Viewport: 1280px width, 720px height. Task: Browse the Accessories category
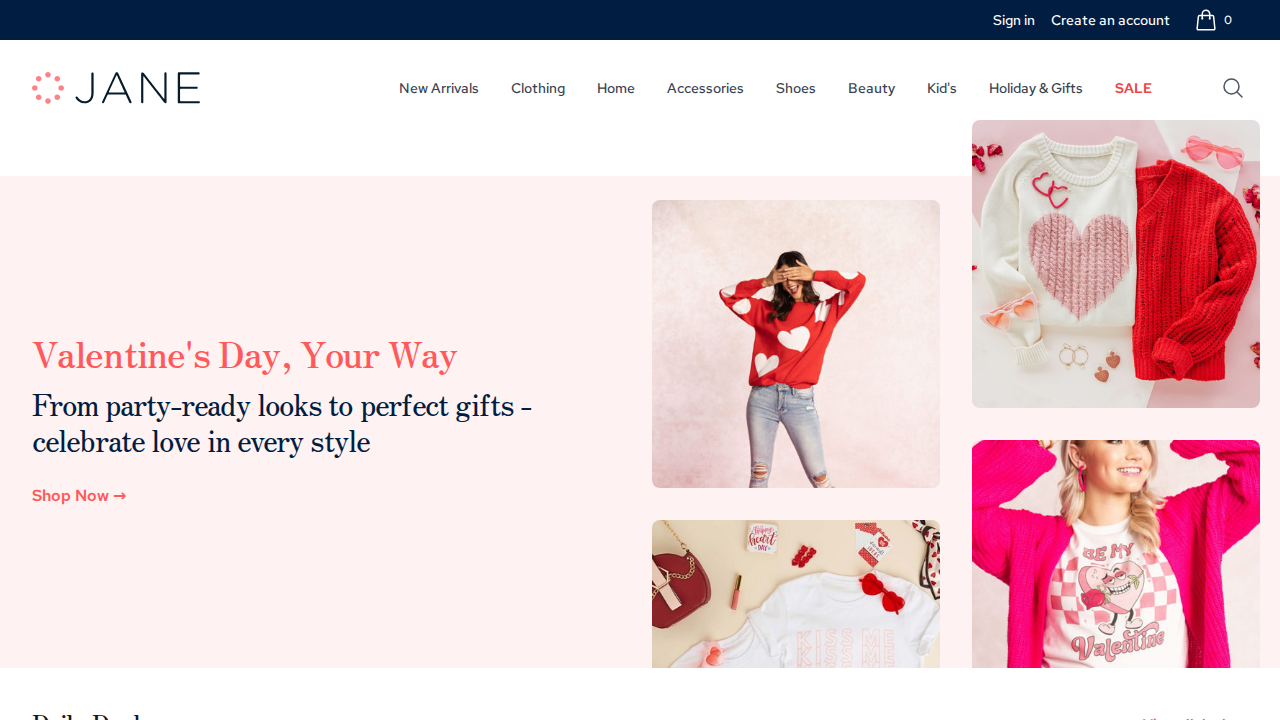[x=704, y=88]
